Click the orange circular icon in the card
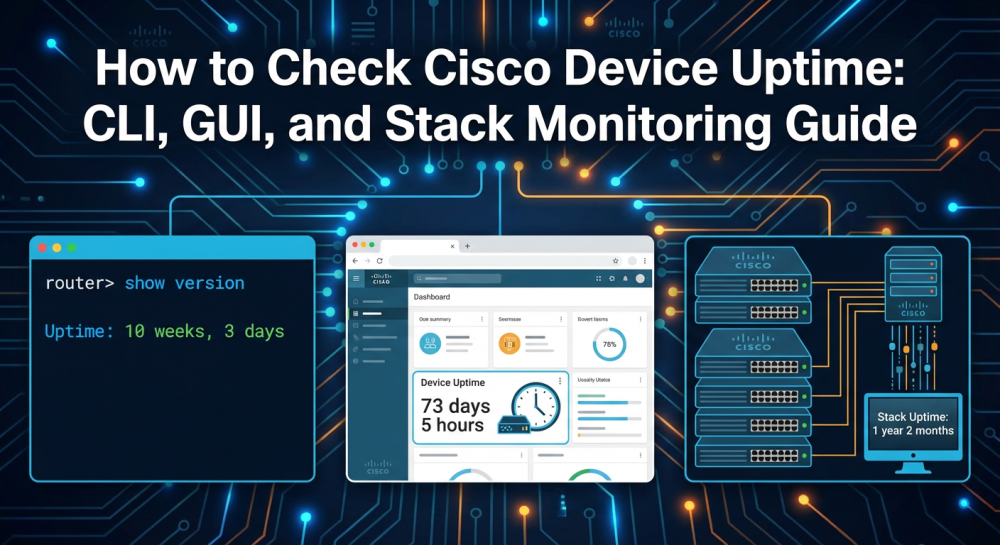 point(510,344)
